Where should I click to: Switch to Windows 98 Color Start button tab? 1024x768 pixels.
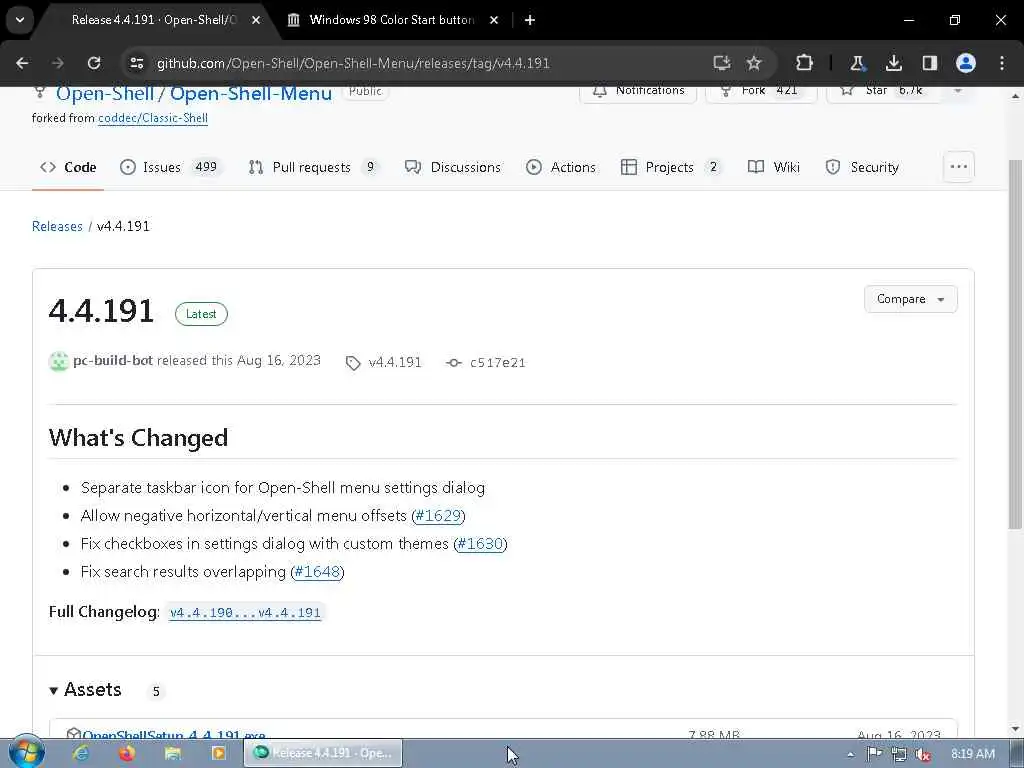pyautogui.click(x=391, y=20)
